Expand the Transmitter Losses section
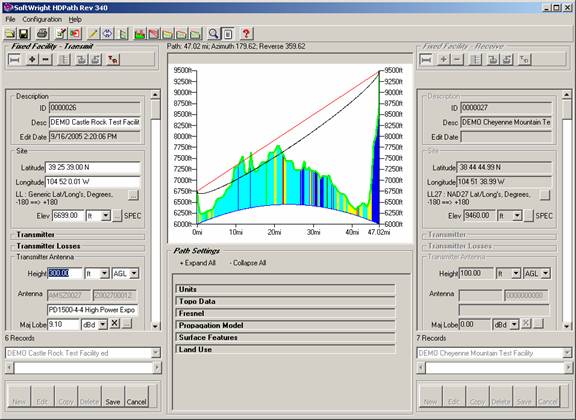576x420 pixels. (79, 246)
